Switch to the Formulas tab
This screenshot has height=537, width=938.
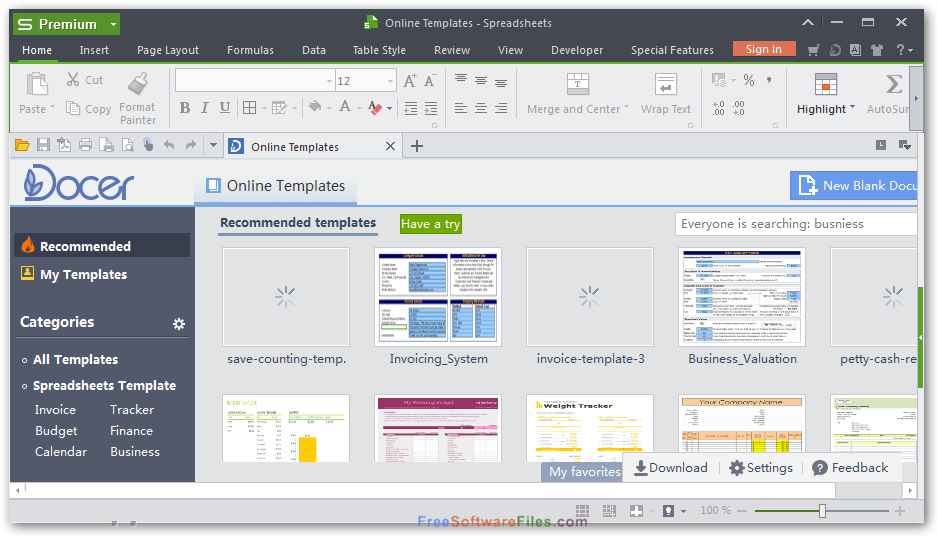[x=250, y=50]
